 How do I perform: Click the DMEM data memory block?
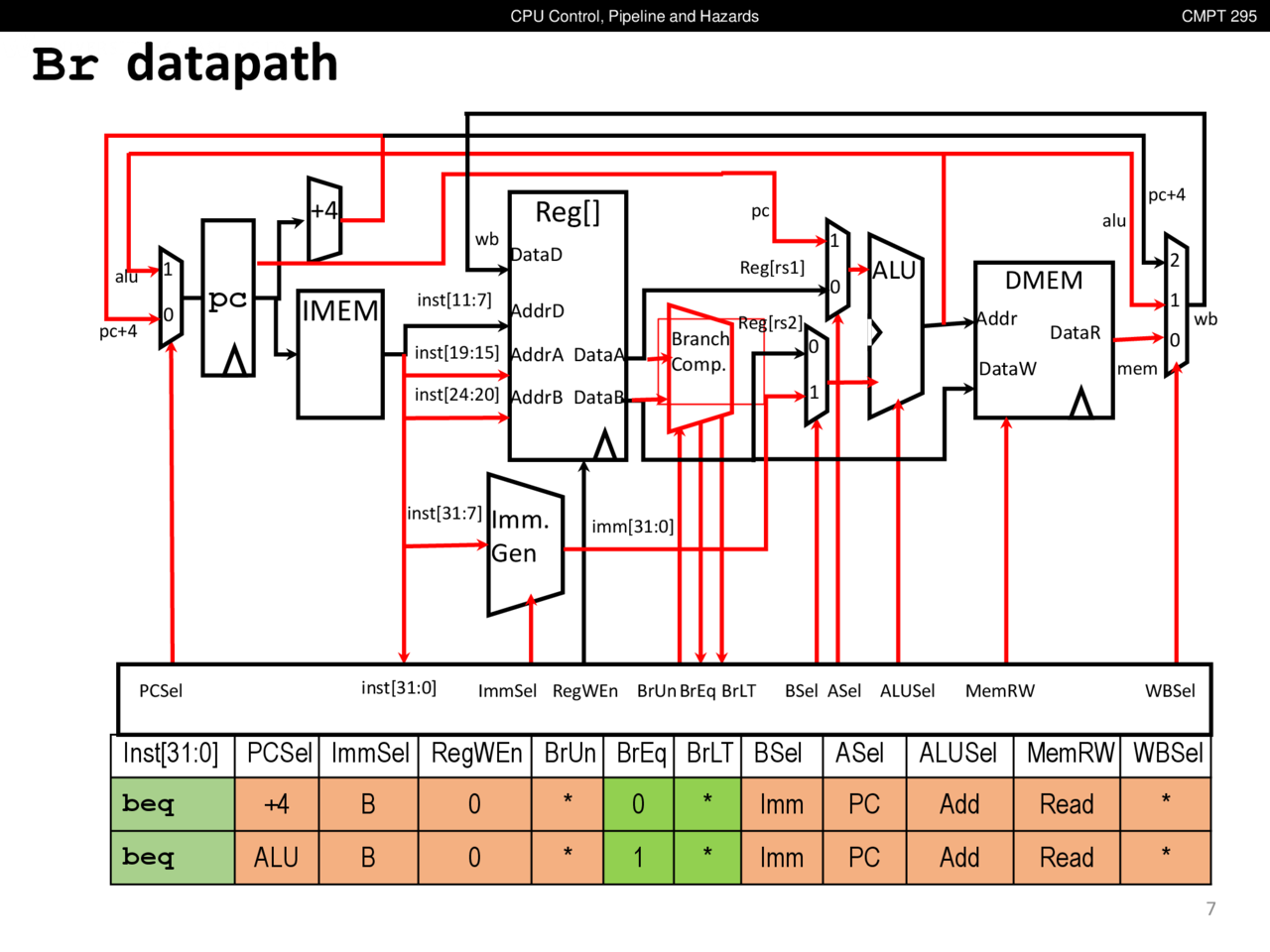click(x=1044, y=339)
